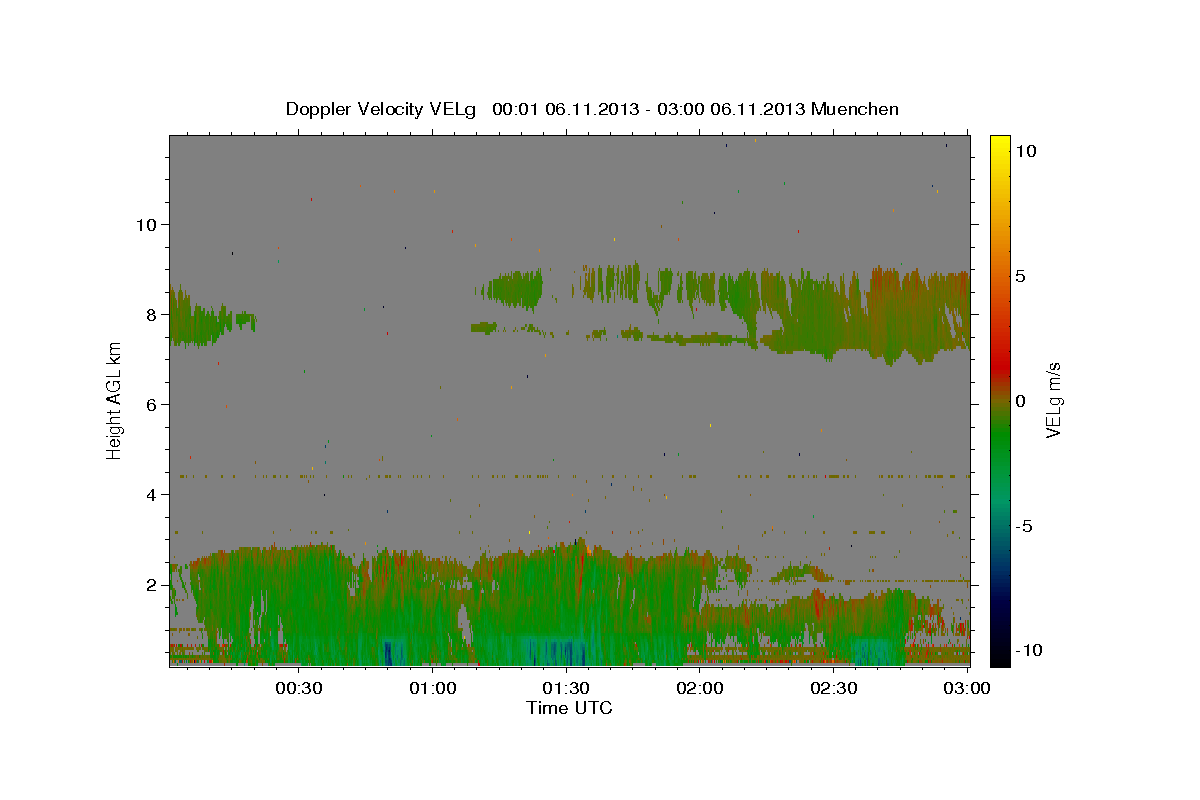Click the 01:30 time tick label
This screenshot has width=1200, height=800.
click(x=567, y=688)
